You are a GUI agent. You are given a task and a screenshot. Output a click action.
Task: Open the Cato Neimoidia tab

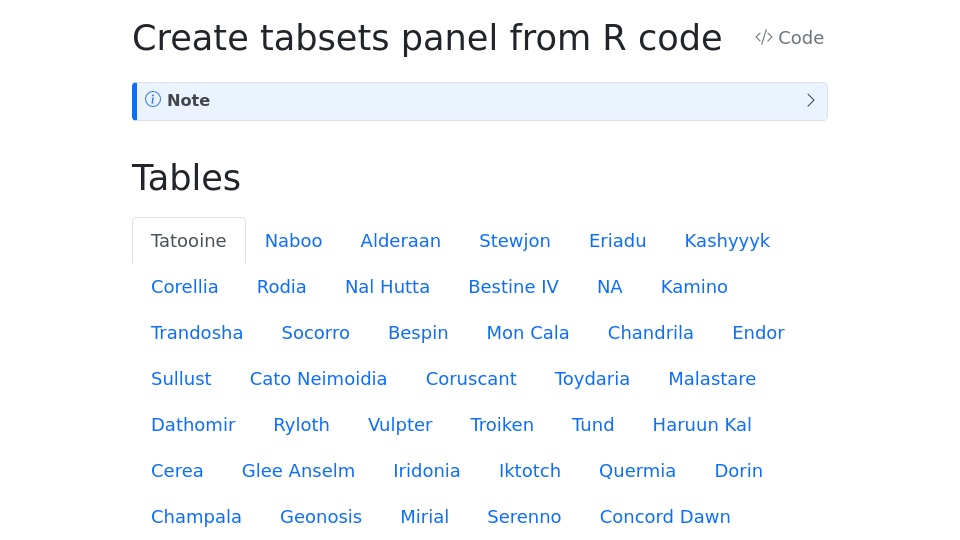click(x=318, y=378)
